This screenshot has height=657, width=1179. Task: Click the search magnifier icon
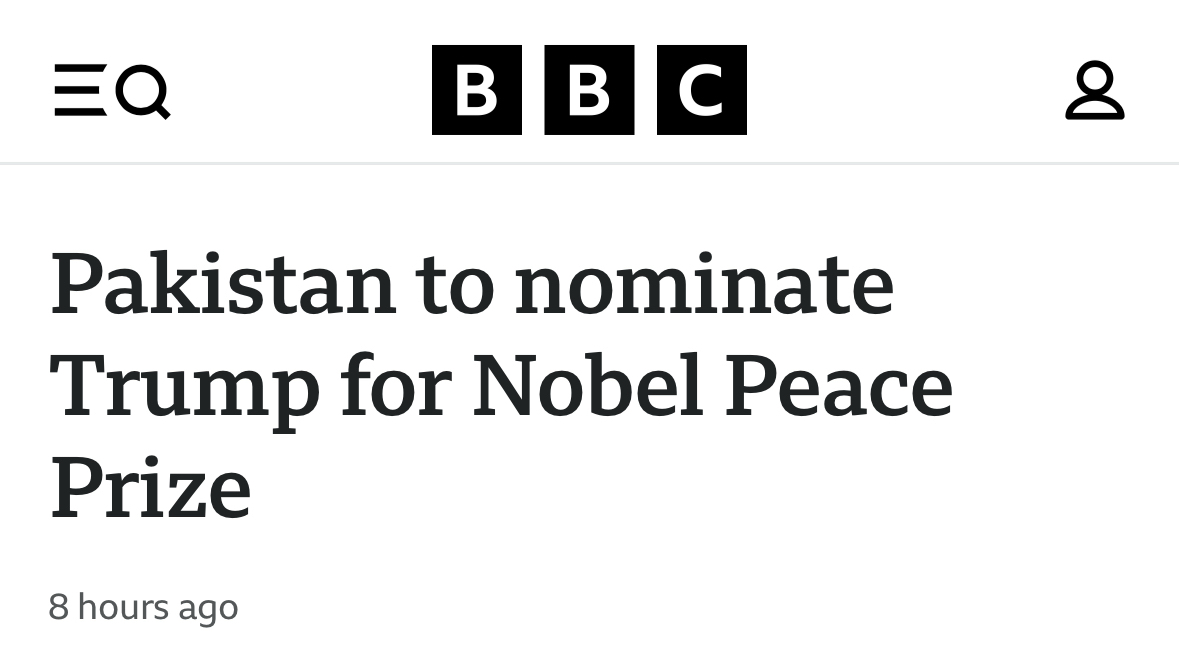click(144, 92)
